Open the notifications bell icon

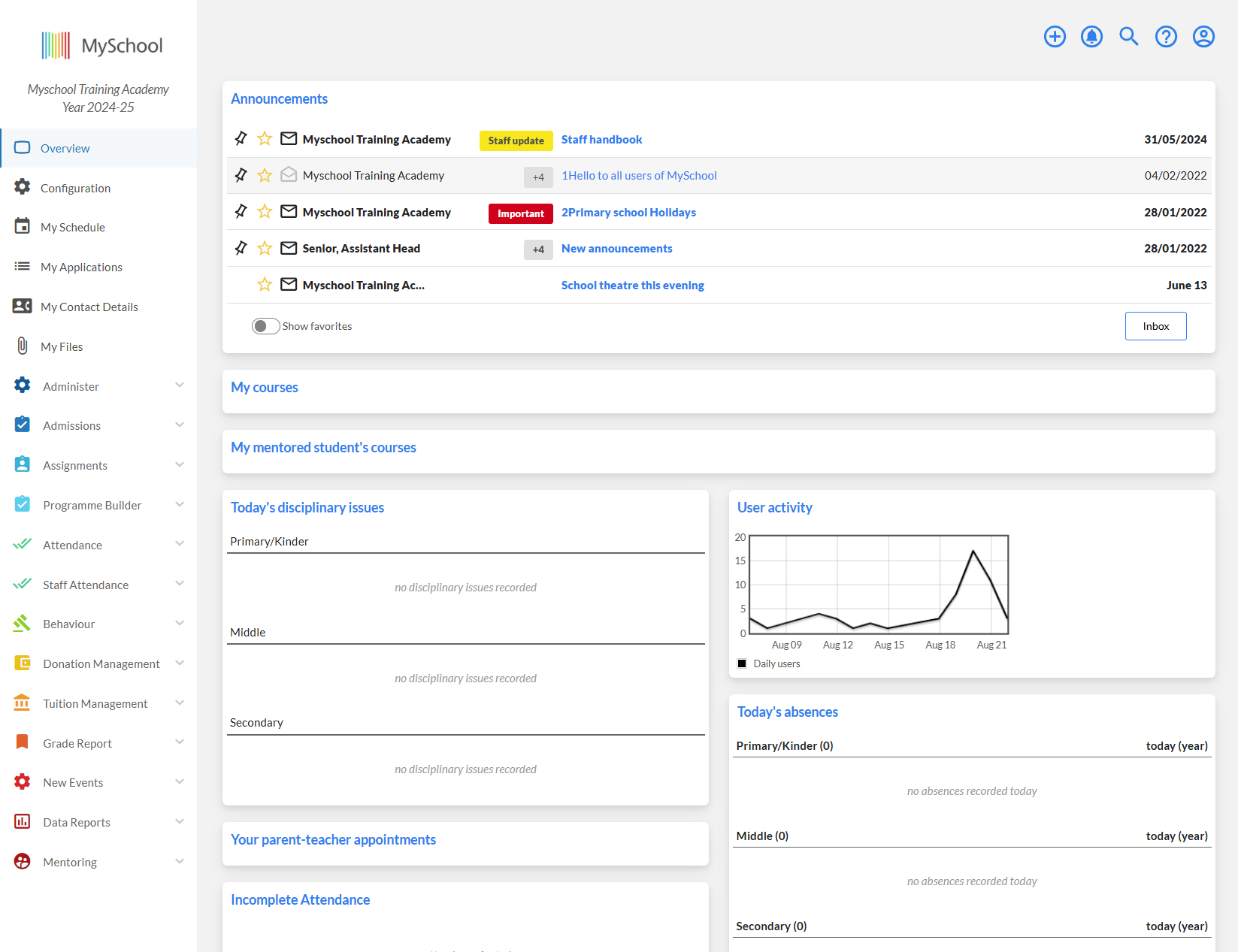coord(1091,36)
